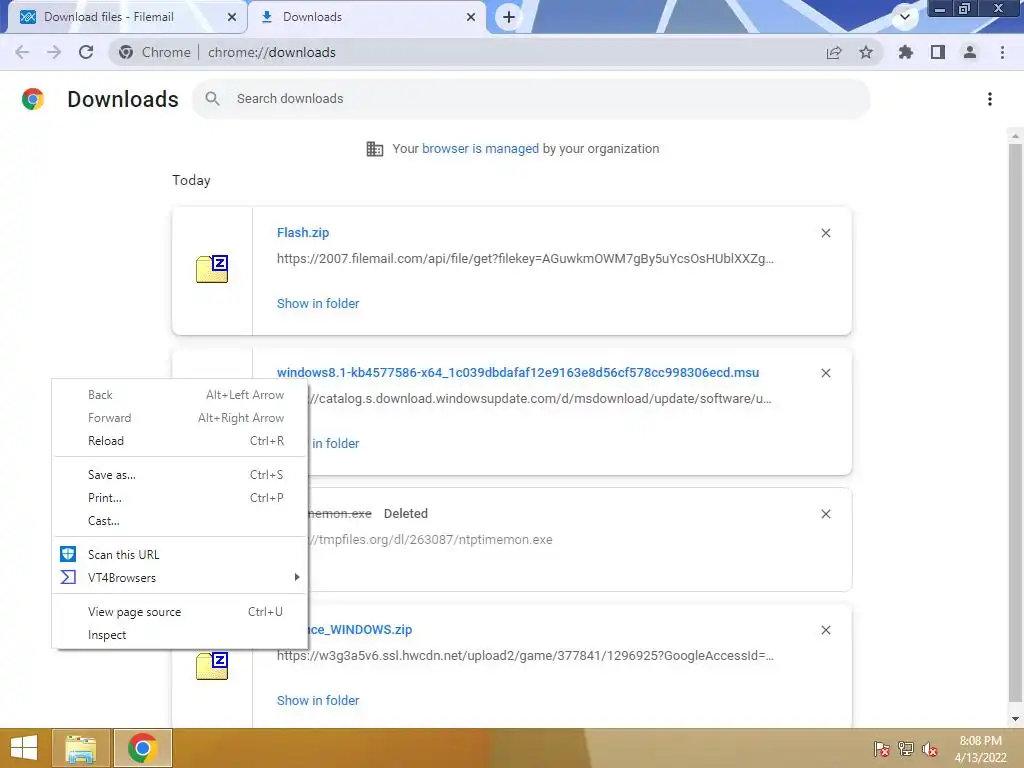Viewport: 1024px width, 768px height.
Task: Select Inspect from the context menu
Action: [x=180, y=635]
